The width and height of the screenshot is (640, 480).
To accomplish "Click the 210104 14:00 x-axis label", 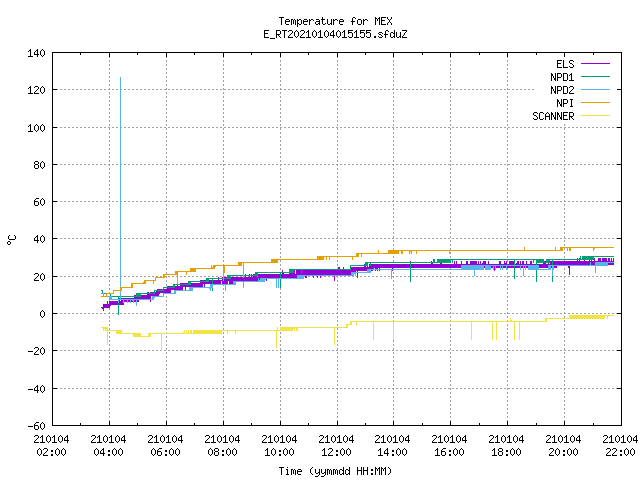I will click(393, 446).
